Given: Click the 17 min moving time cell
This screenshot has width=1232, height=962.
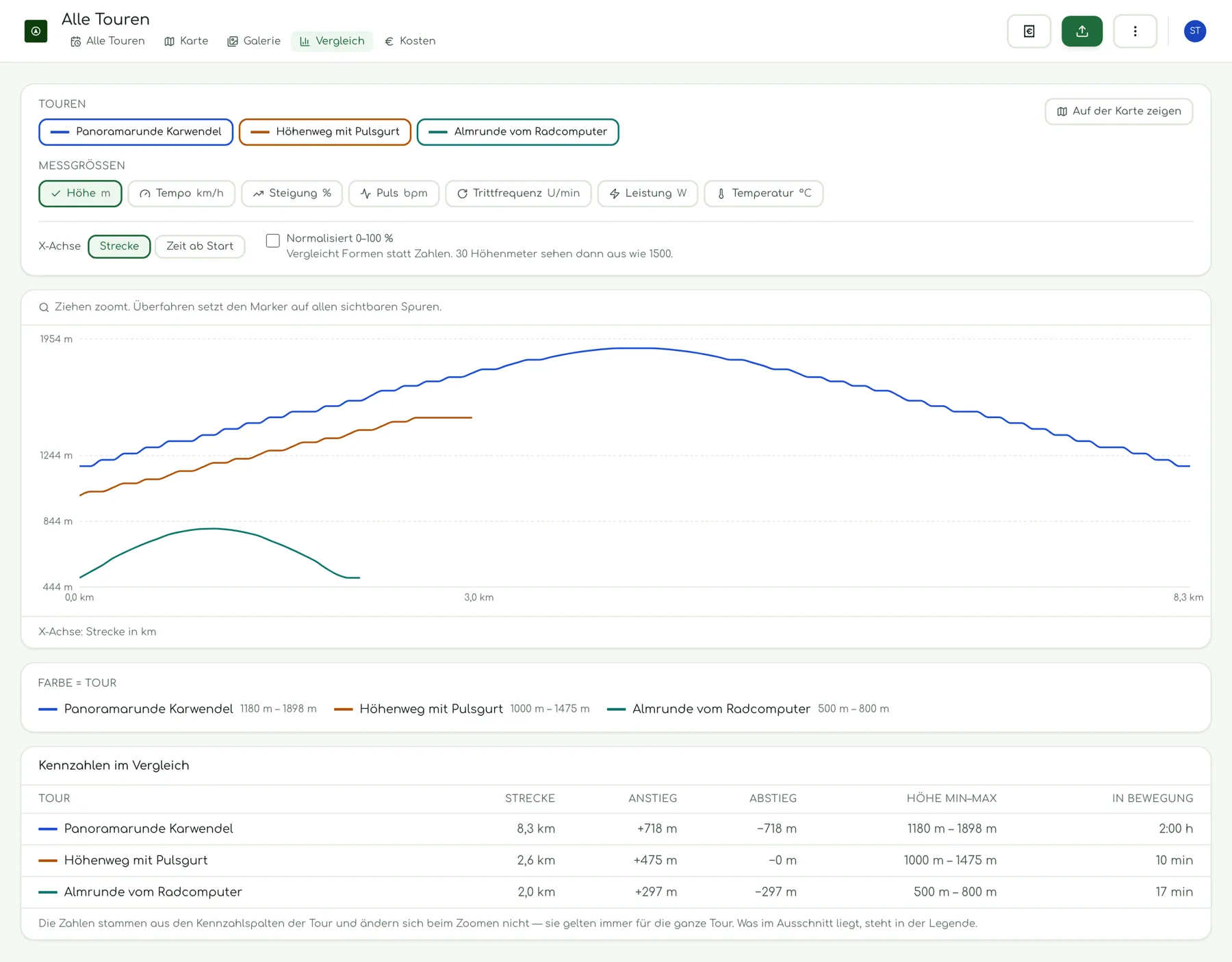Looking at the screenshot, I should (1174, 892).
